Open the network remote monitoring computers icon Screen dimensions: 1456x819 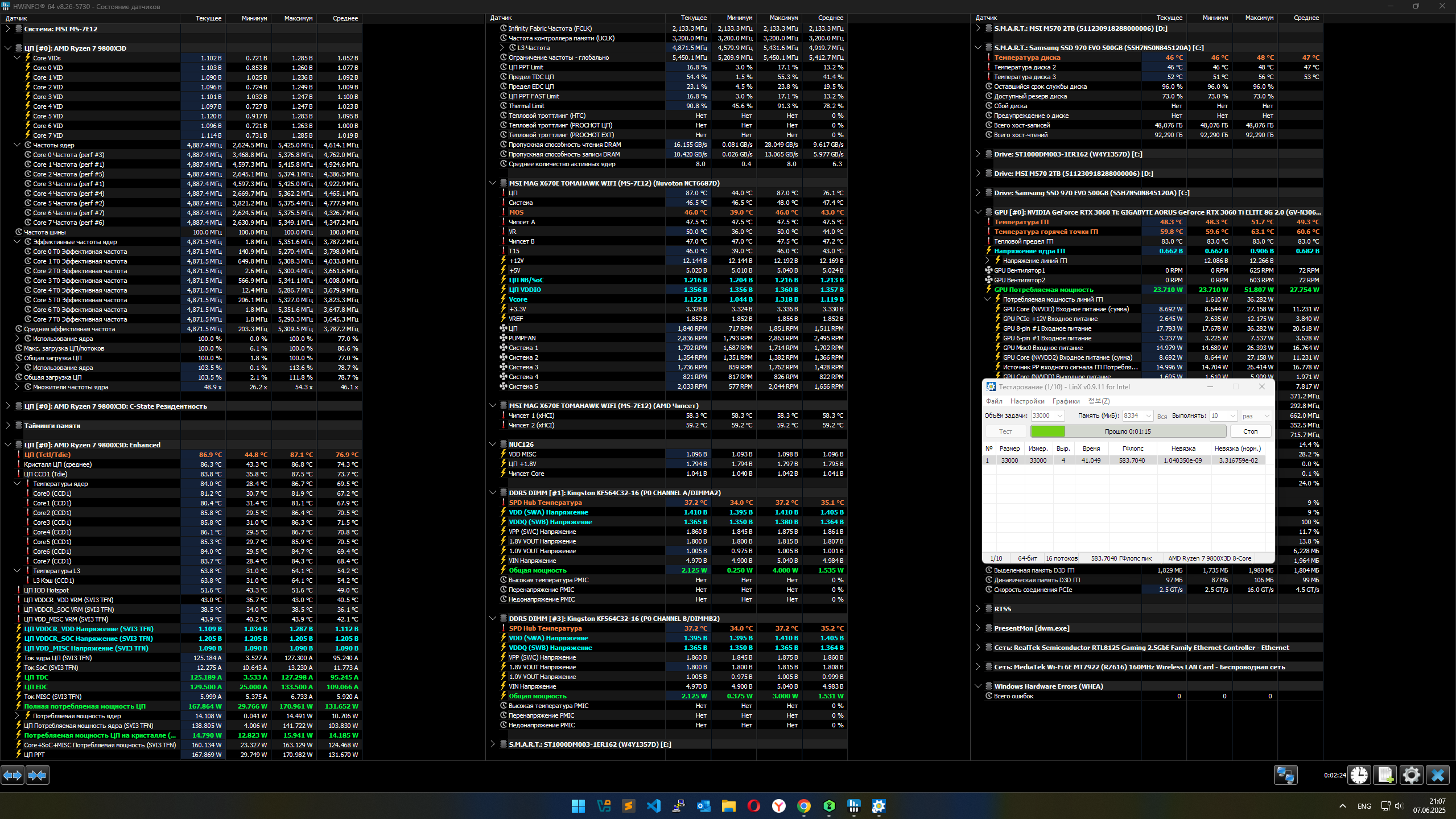[1285, 775]
